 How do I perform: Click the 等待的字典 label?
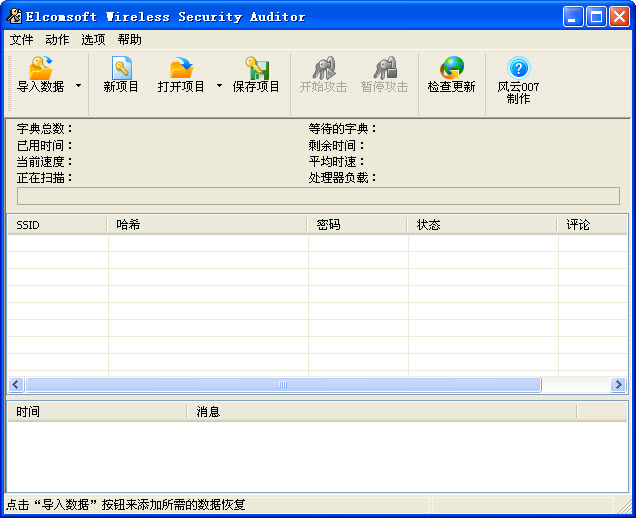click(x=342, y=129)
